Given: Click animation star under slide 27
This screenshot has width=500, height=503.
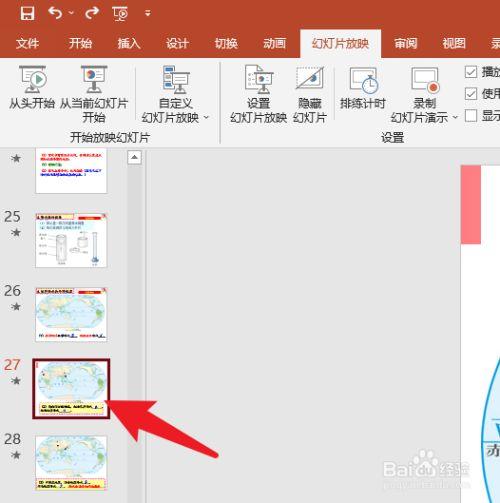Looking at the screenshot, I should point(16,380).
